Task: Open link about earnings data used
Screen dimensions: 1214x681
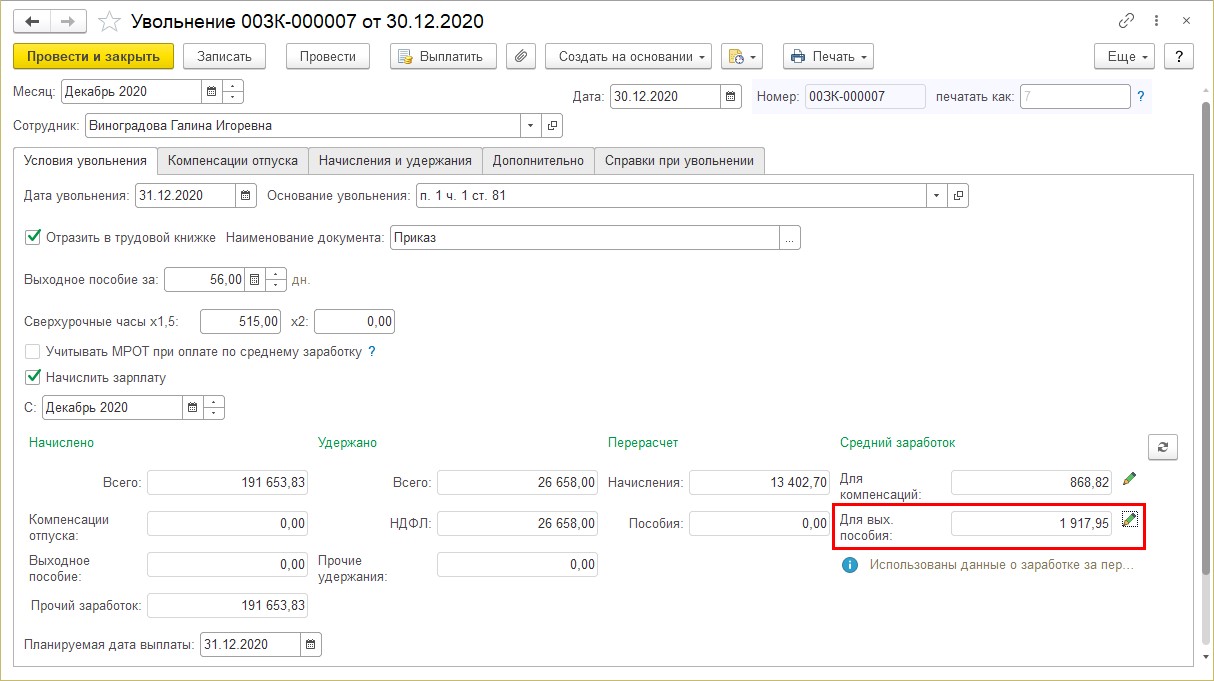Action: (1002, 565)
